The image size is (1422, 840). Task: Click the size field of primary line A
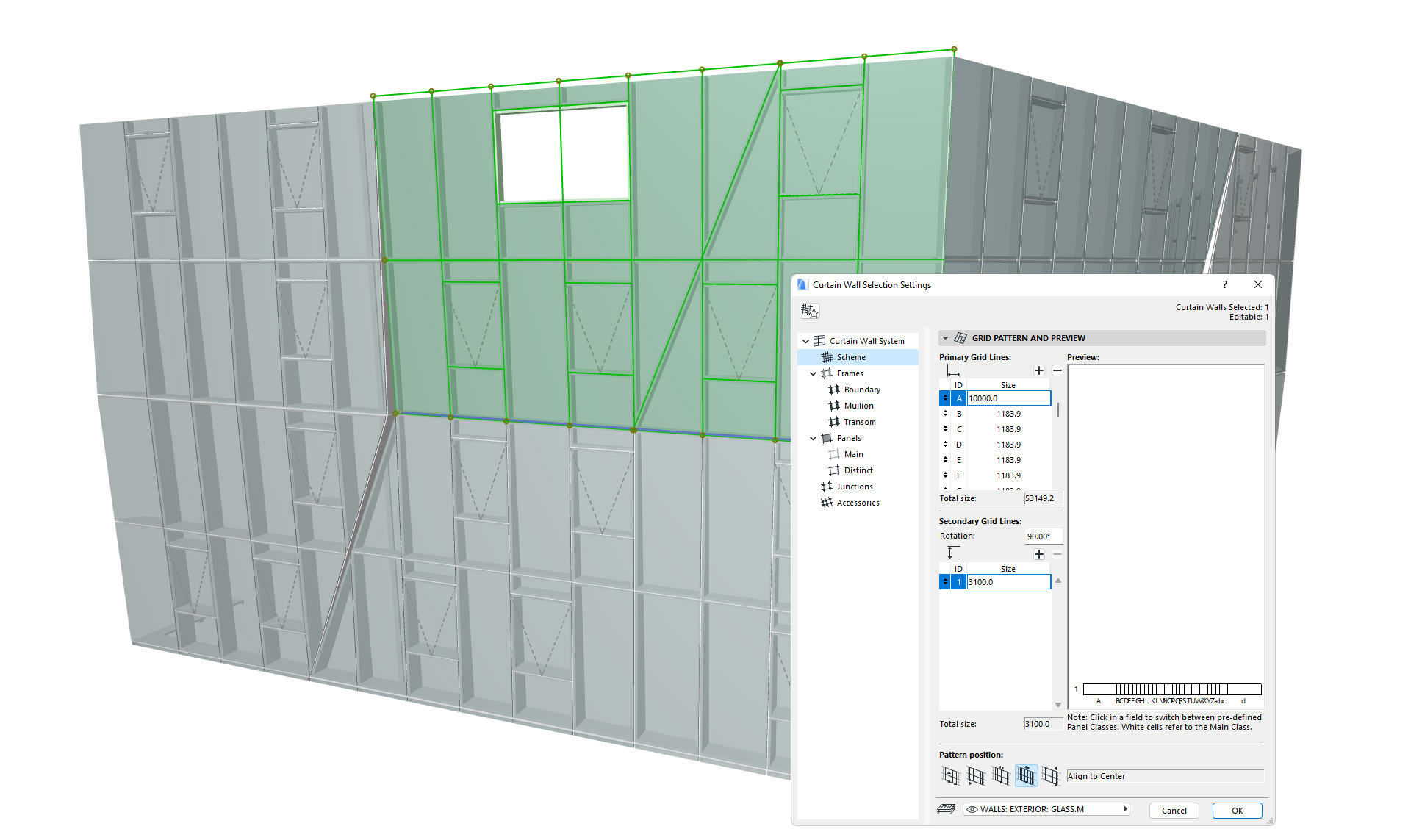point(1009,398)
